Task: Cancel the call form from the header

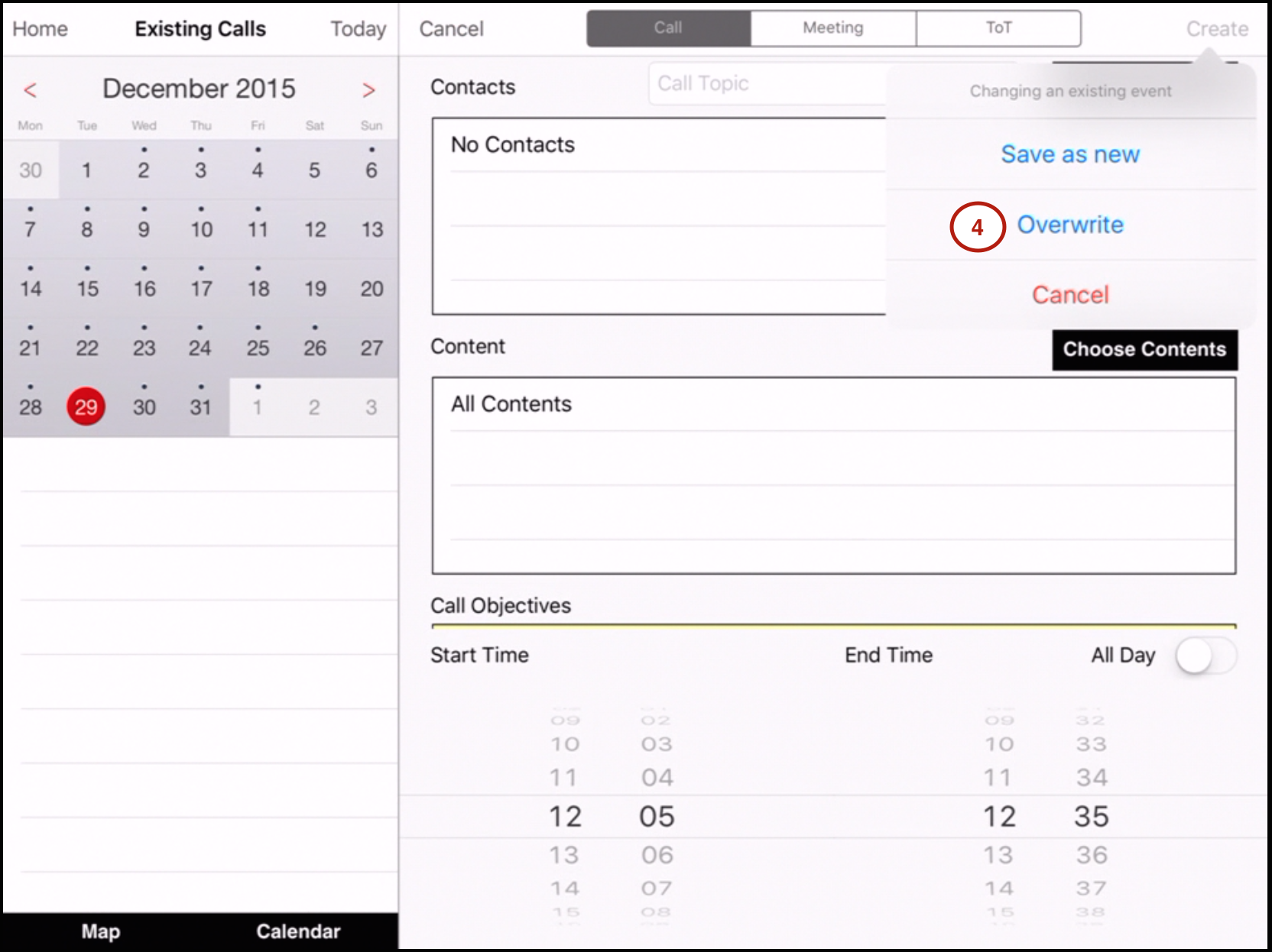Action: point(451,29)
